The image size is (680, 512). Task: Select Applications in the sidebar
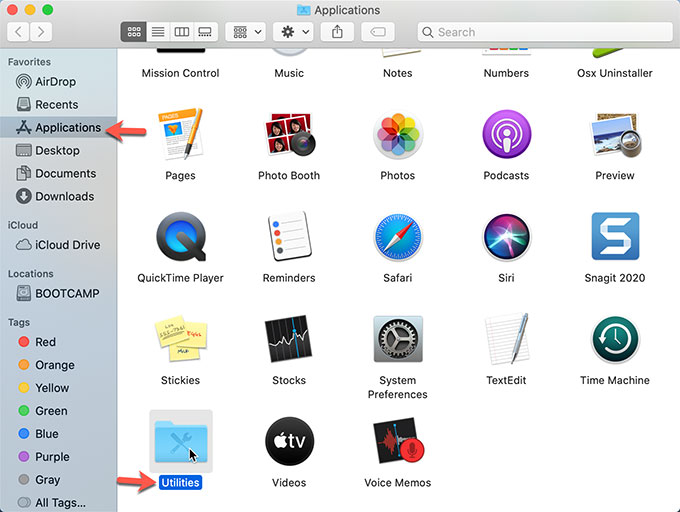(x=58, y=127)
